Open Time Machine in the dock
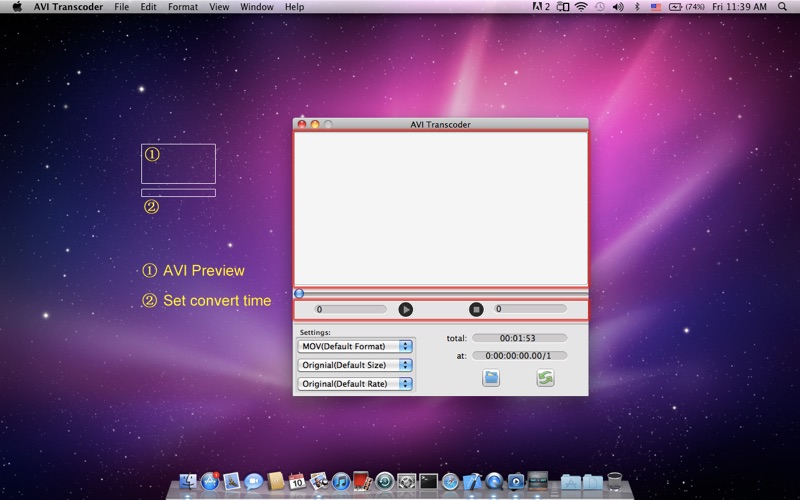The image size is (800, 500). pos(385,481)
